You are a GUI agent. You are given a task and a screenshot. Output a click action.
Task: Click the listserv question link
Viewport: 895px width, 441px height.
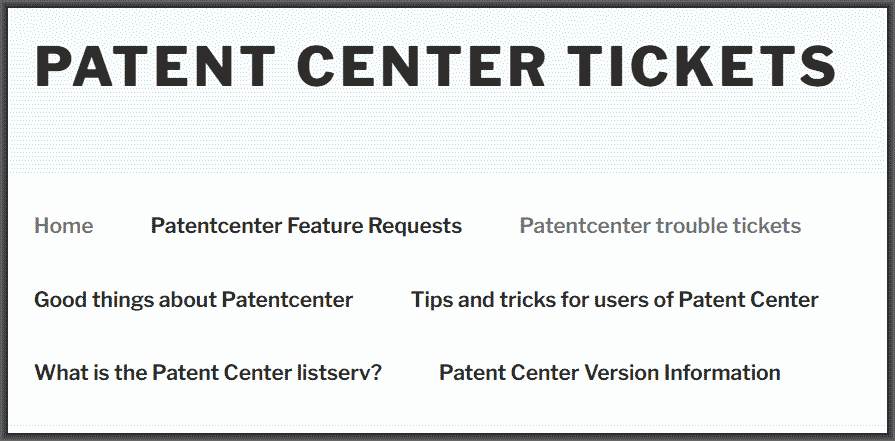click(208, 373)
